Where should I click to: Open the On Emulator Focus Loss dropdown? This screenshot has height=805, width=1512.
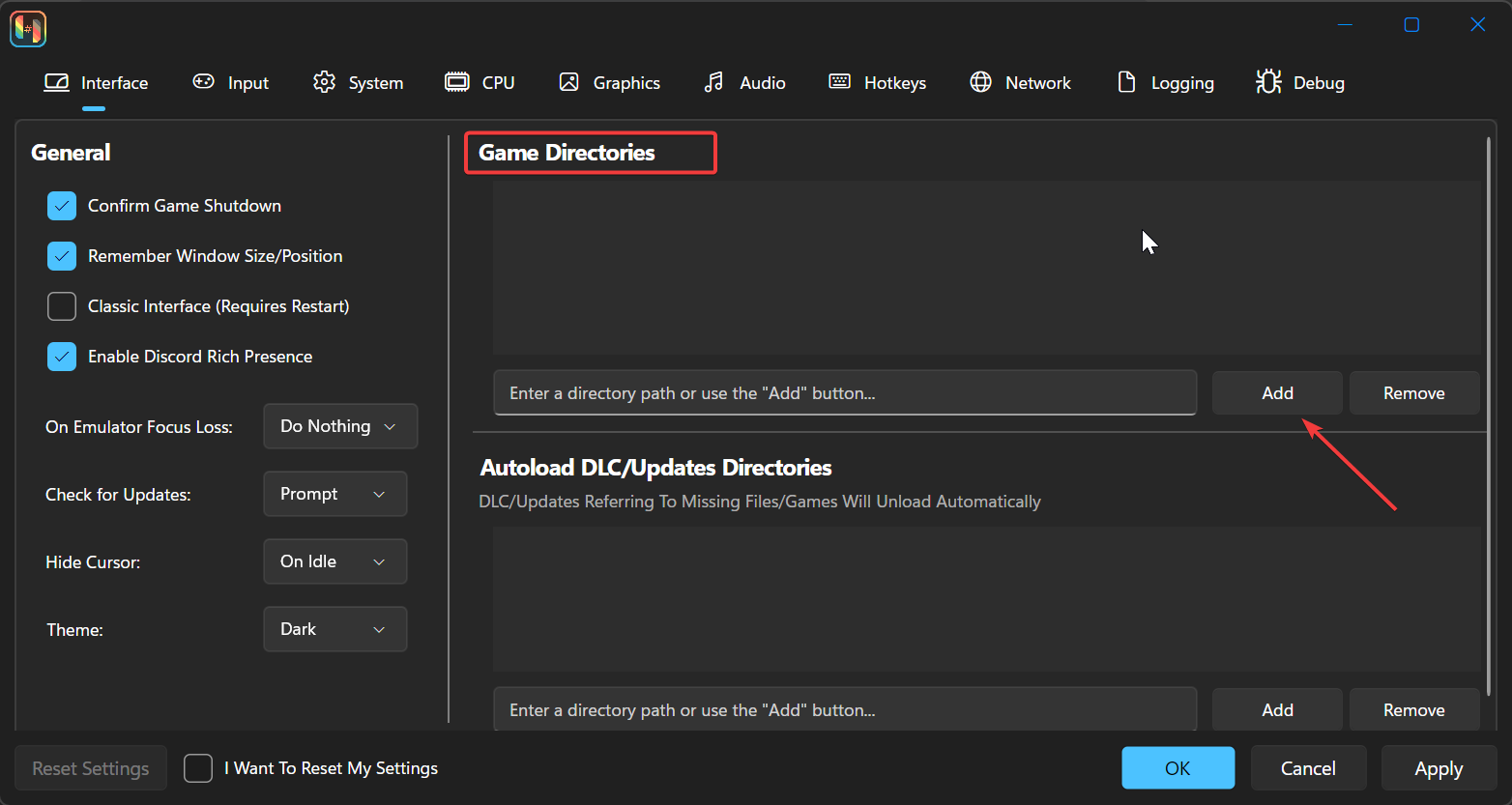coord(339,426)
